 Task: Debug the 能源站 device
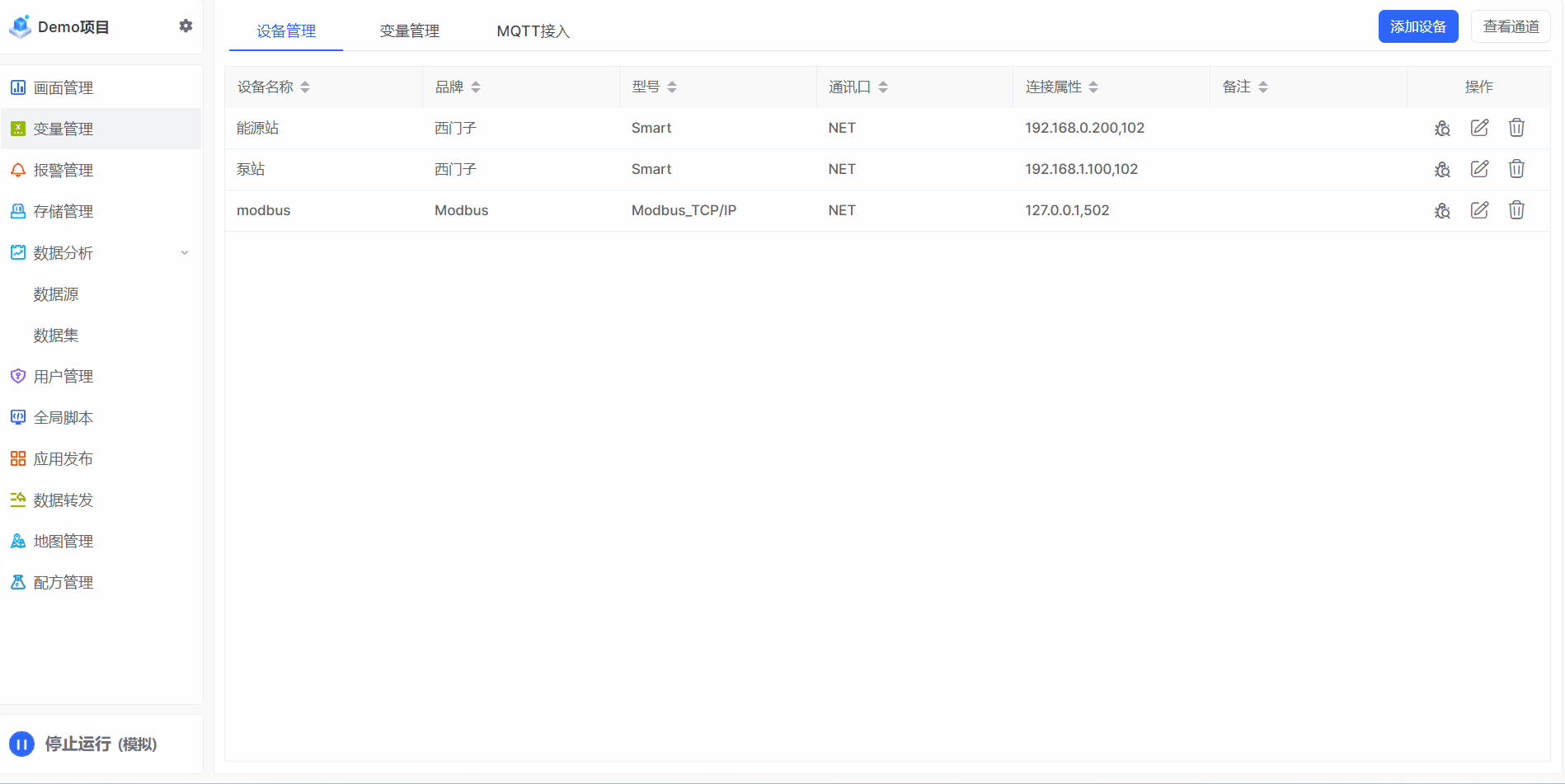click(x=1442, y=128)
